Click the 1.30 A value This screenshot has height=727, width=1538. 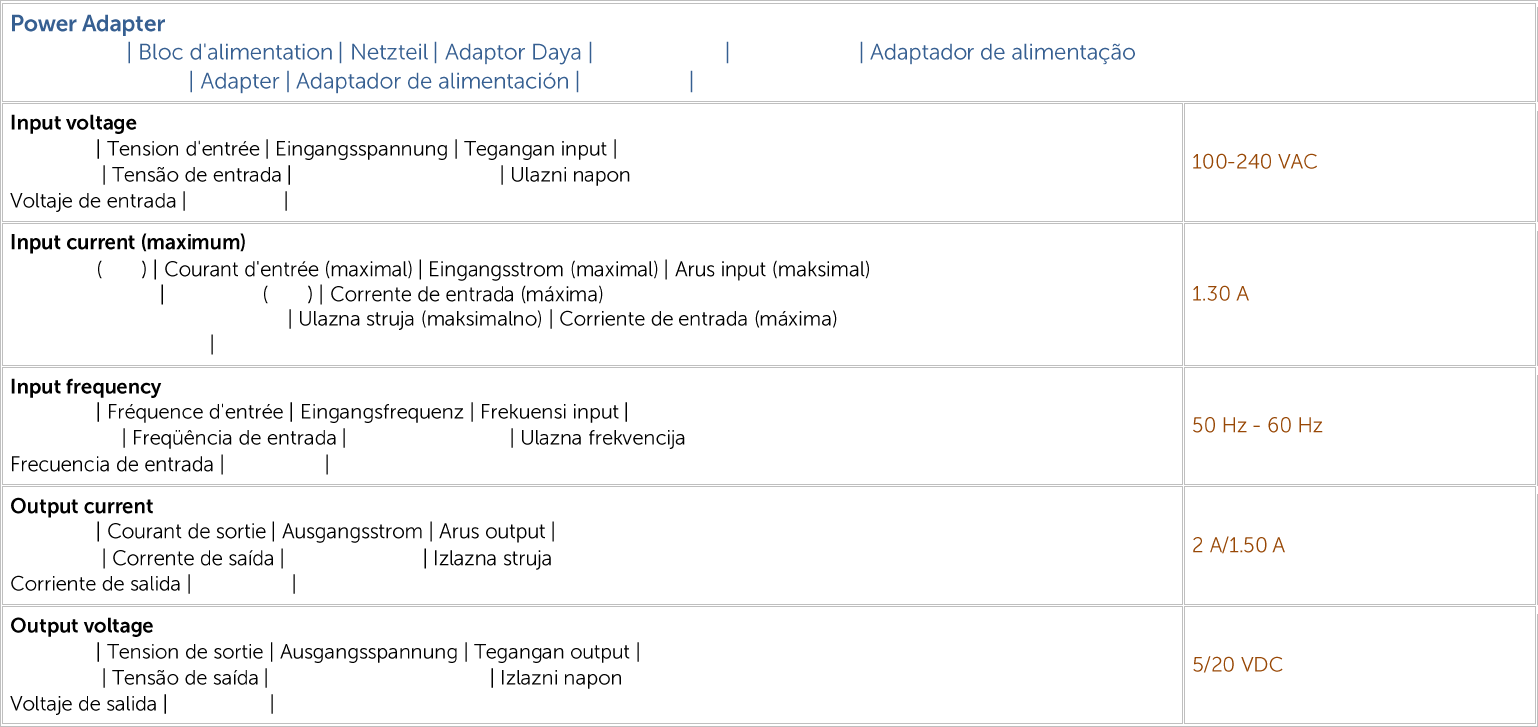(x=1220, y=294)
